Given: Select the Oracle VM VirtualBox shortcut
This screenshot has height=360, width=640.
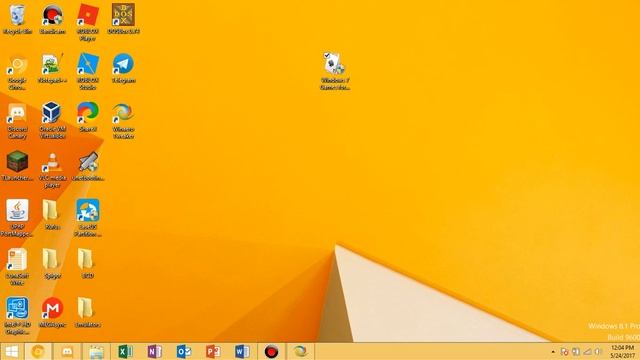Looking at the screenshot, I should [x=52, y=121].
